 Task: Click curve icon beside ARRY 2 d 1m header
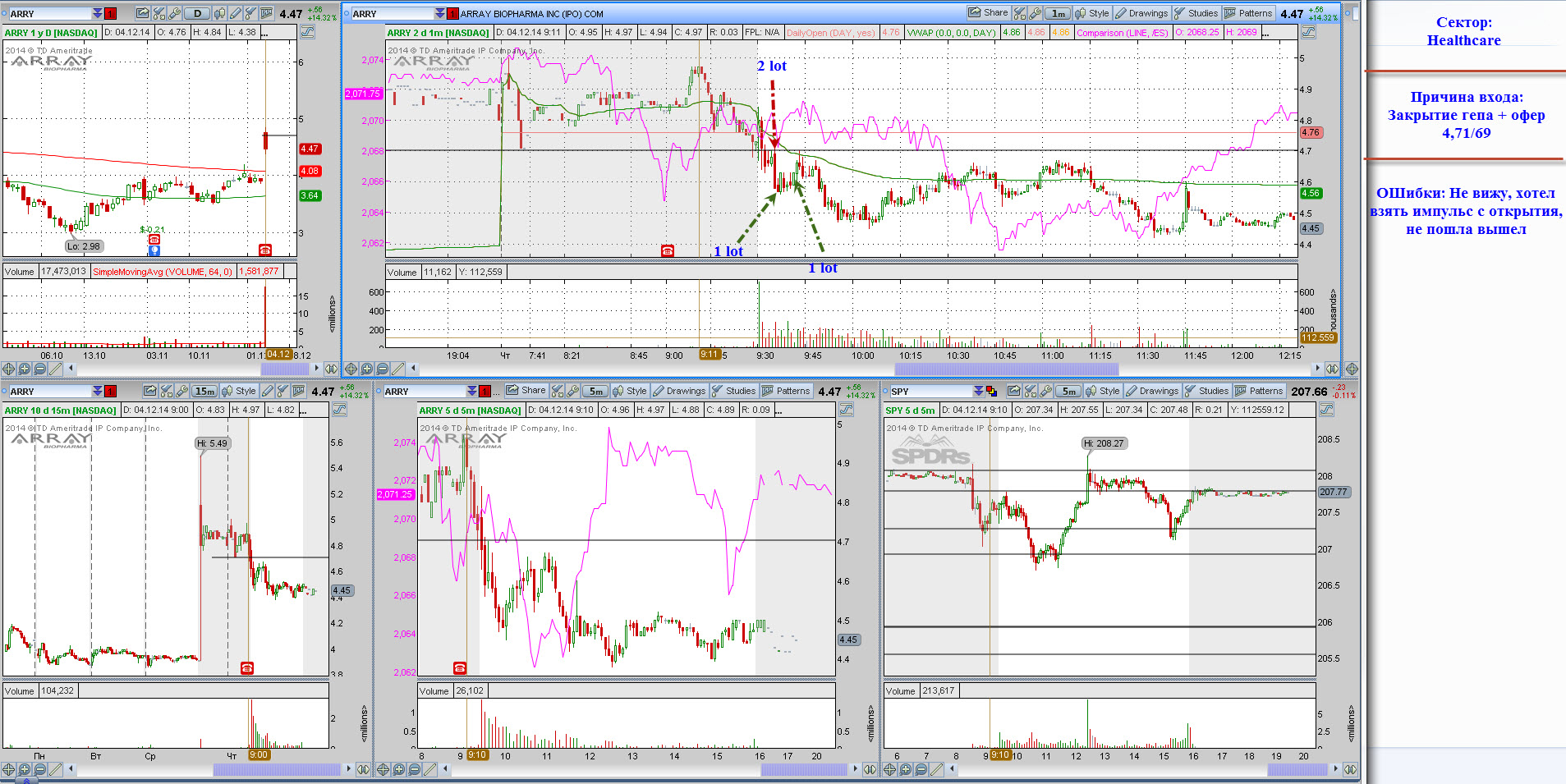coord(1308,32)
